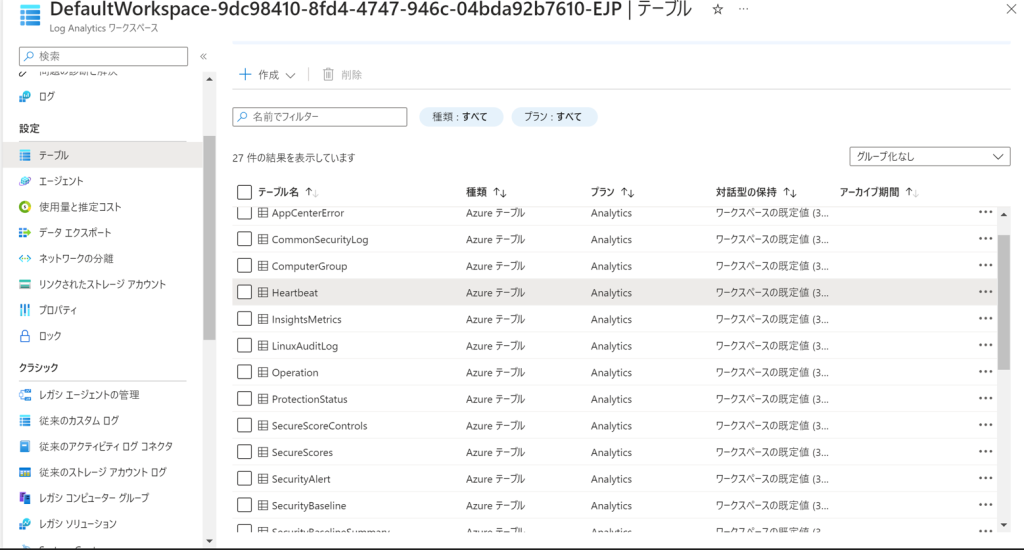Click the 従来のアクティビティ ログ コネクタ icon
Image resolution: width=1024 pixels, height=550 pixels.
(25, 446)
